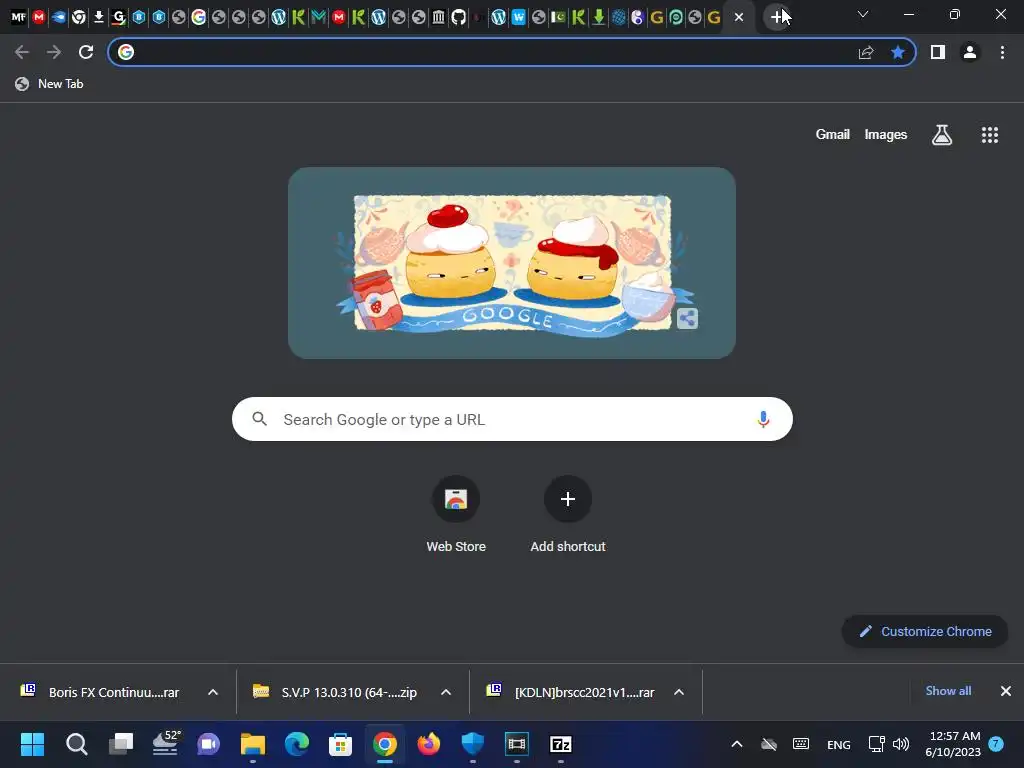Click the share page icon in address bar

pyautogui.click(x=866, y=52)
